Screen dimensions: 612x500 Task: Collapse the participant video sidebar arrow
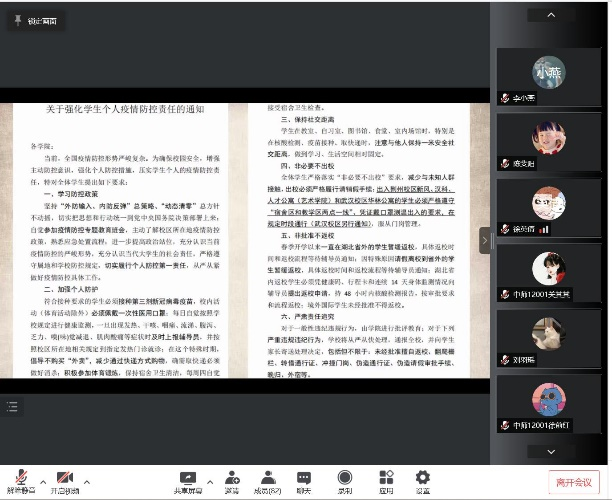pyautogui.click(x=485, y=240)
